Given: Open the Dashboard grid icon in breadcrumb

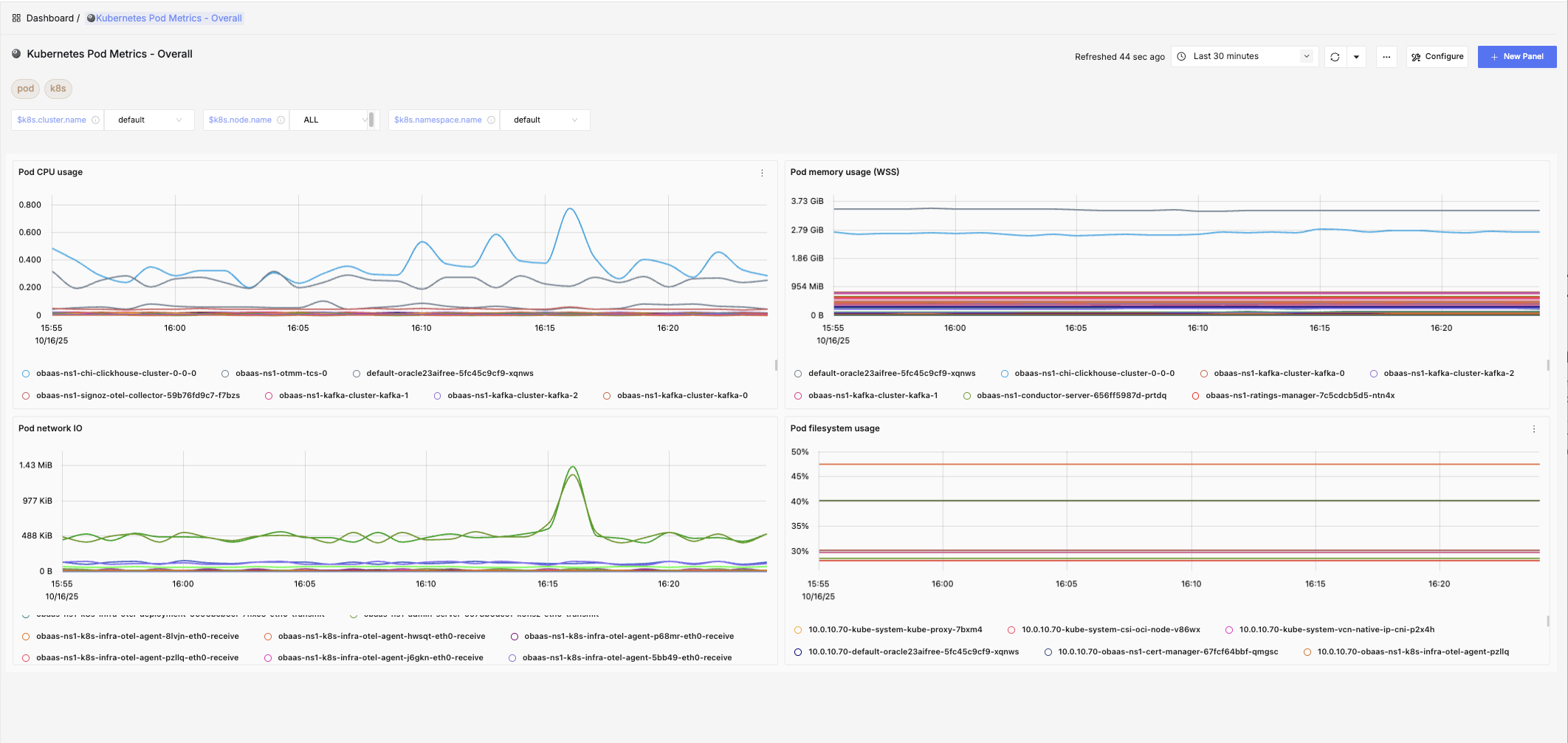Looking at the screenshot, I should [16, 17].
